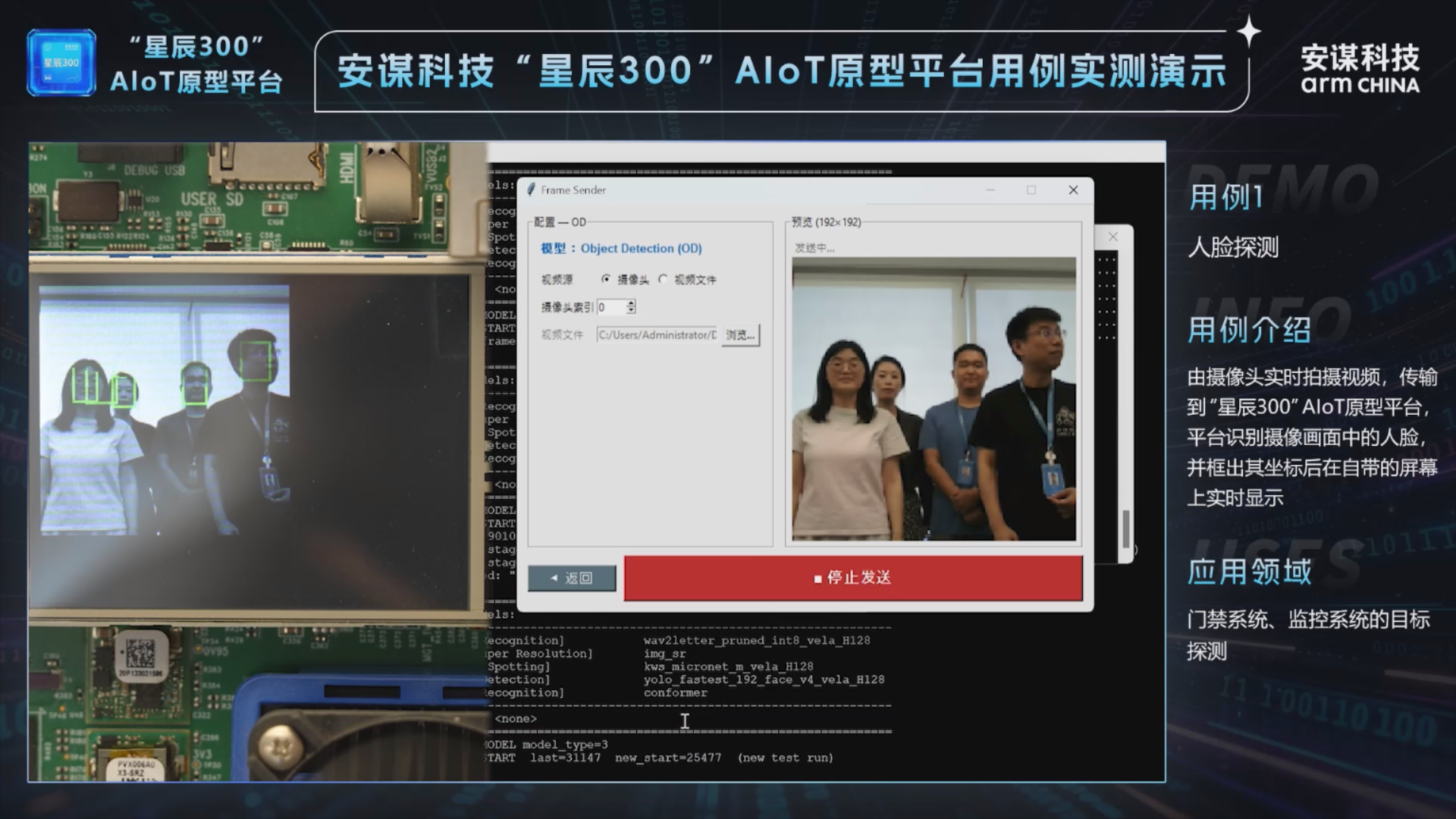Click the 用例介绍 heading

(x=1250, y=330)
